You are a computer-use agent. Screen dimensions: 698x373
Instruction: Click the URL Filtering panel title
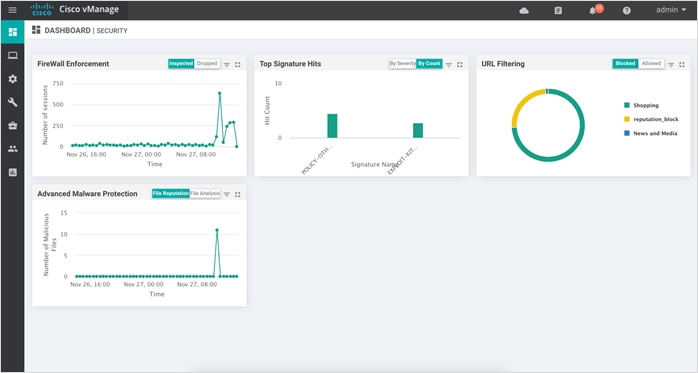coord(503,64)
